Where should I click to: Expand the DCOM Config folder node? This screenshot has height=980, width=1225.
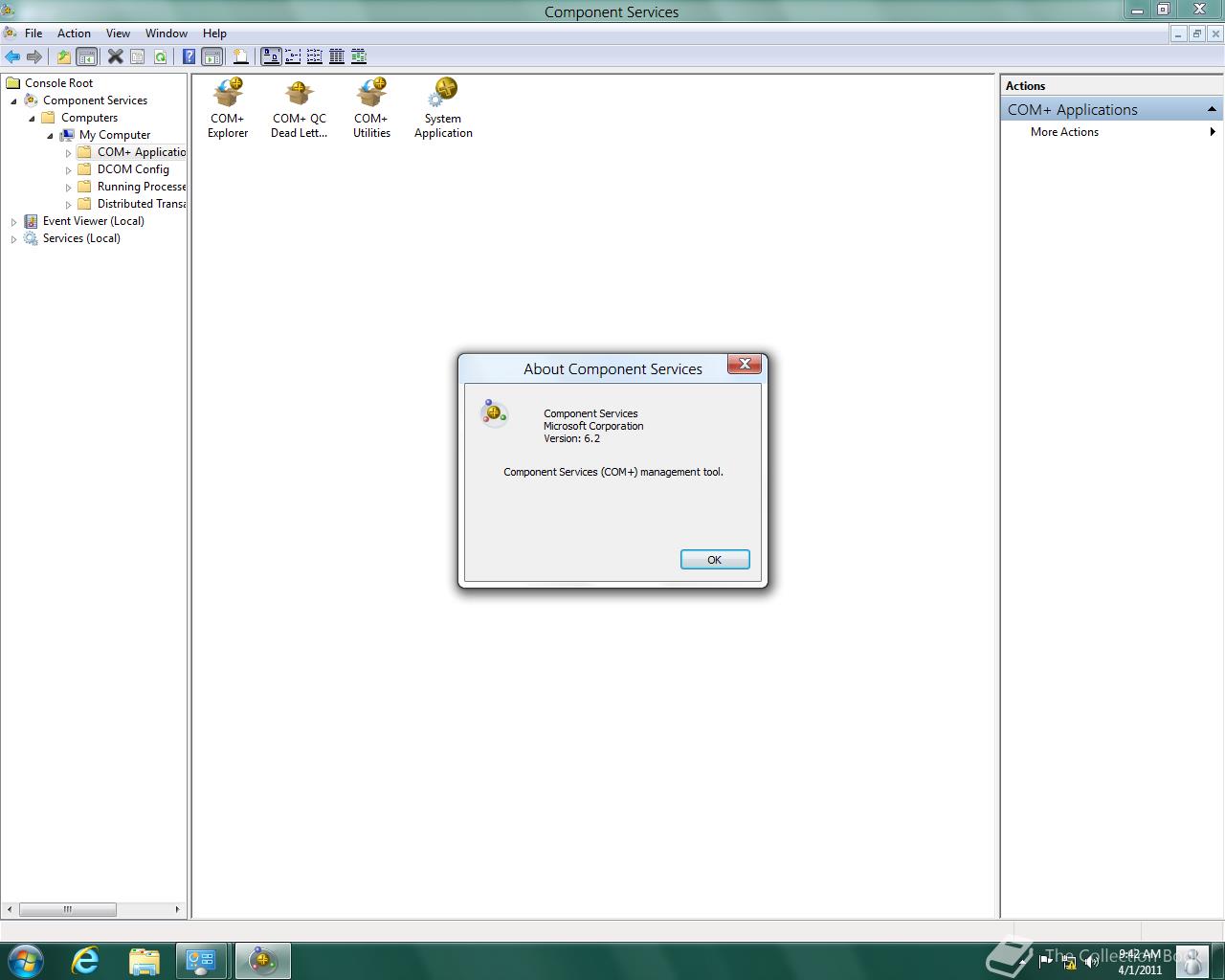click(68, 169)
